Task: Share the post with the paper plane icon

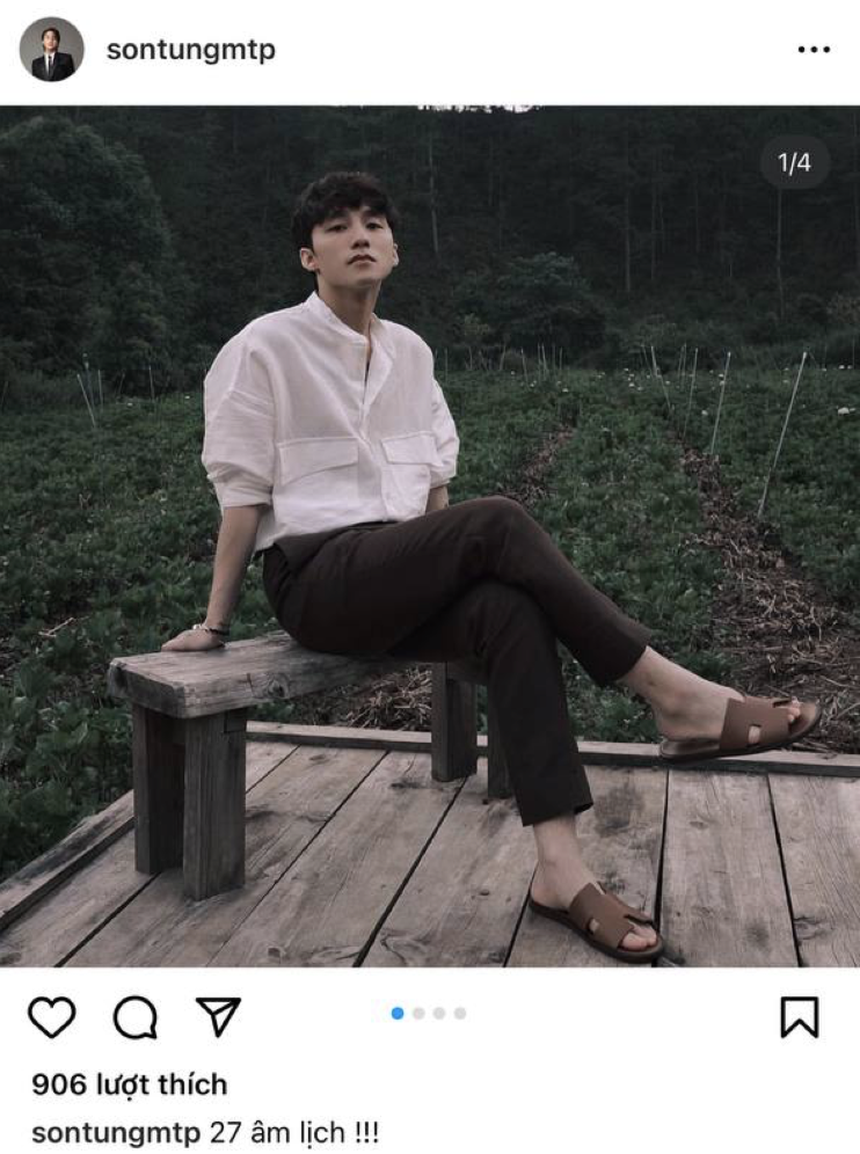Action: 218,1017
